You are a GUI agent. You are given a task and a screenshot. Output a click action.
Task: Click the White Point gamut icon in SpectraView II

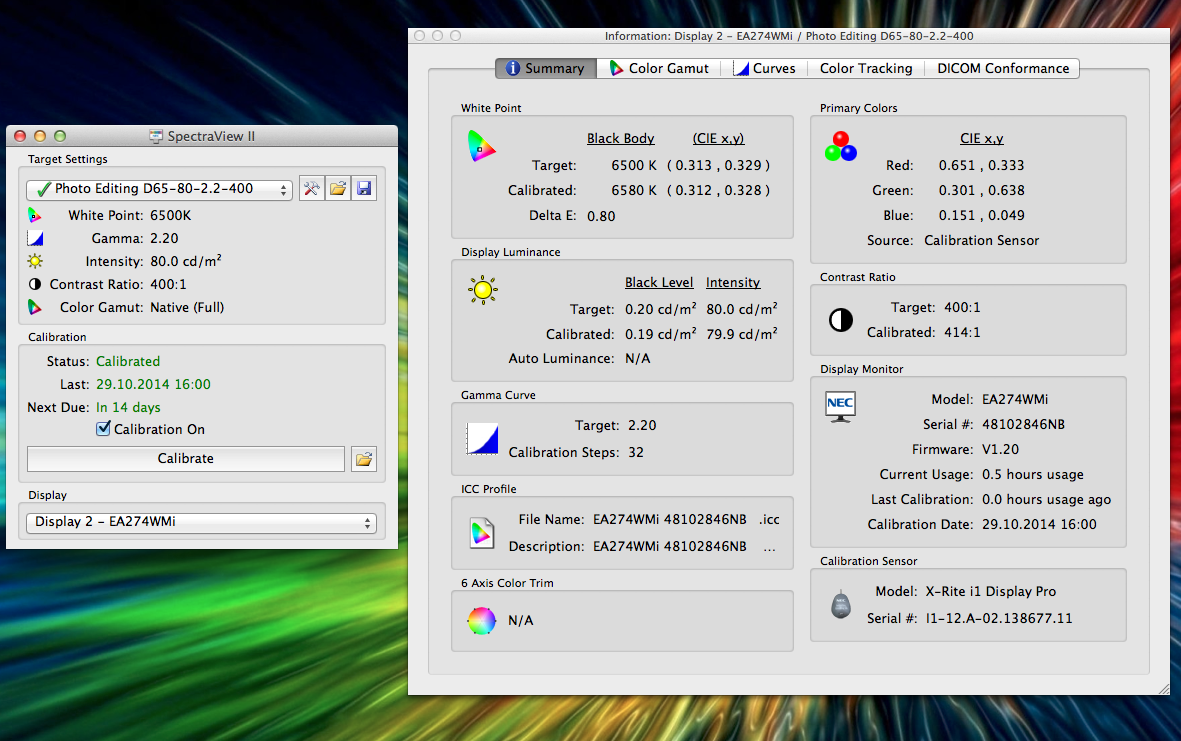[x=35, y=215]
